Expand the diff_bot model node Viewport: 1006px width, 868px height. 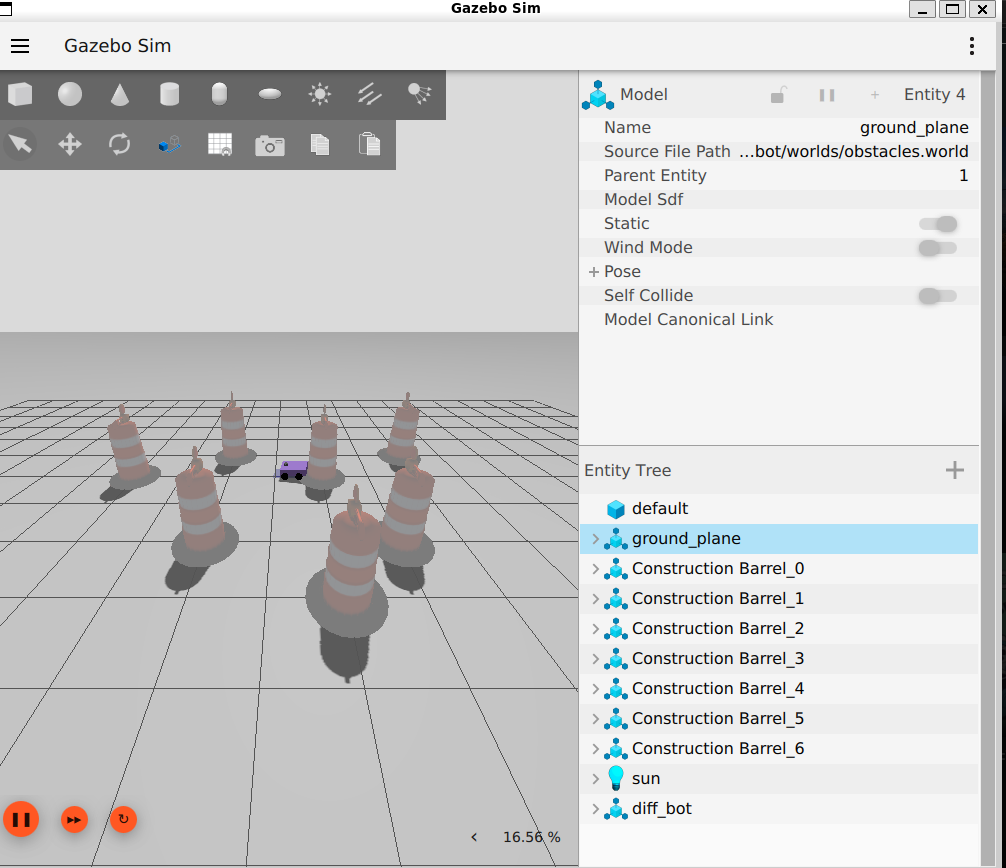595,808
